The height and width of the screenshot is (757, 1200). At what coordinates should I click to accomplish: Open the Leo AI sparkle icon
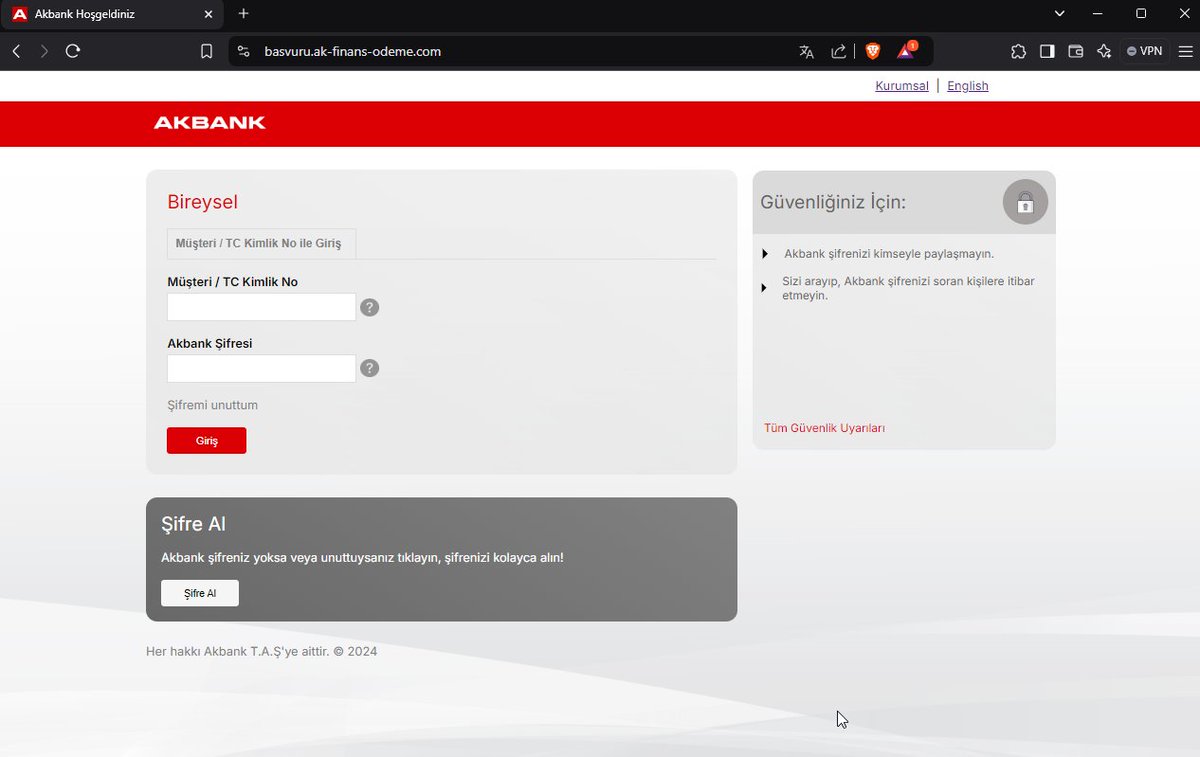click(x=1104, y=51)
